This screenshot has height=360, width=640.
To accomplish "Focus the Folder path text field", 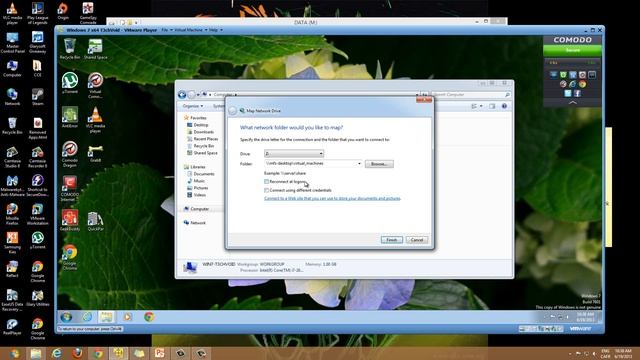I will point(310,164).
